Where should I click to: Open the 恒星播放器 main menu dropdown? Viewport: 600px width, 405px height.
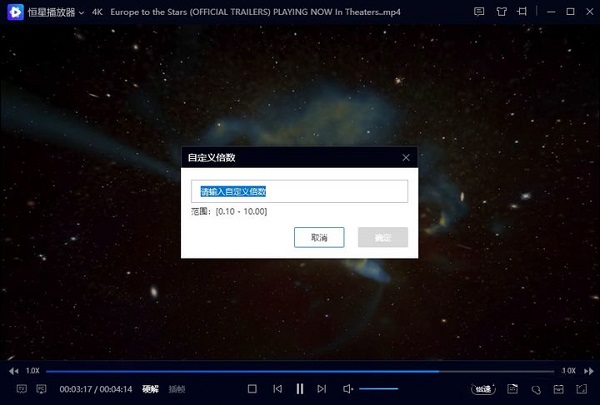coord(81,12)
